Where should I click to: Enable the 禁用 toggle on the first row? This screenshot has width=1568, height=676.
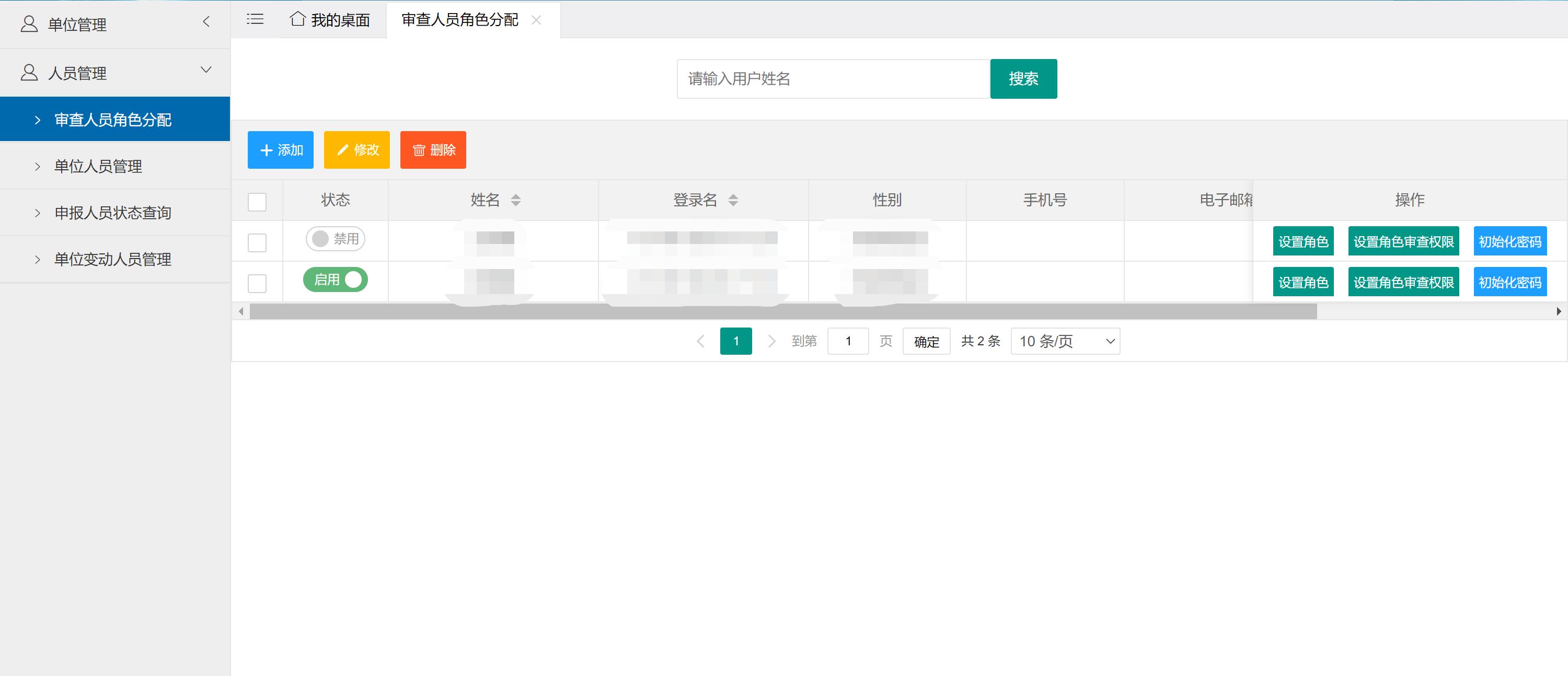[x=335, y=239]
